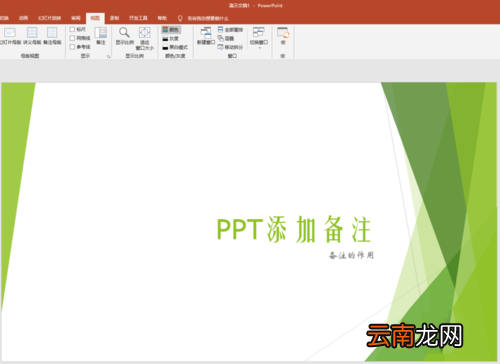Open the Help (帮助) tab
The height and width of the screenshot is (364, 500).
click(162, 18)
